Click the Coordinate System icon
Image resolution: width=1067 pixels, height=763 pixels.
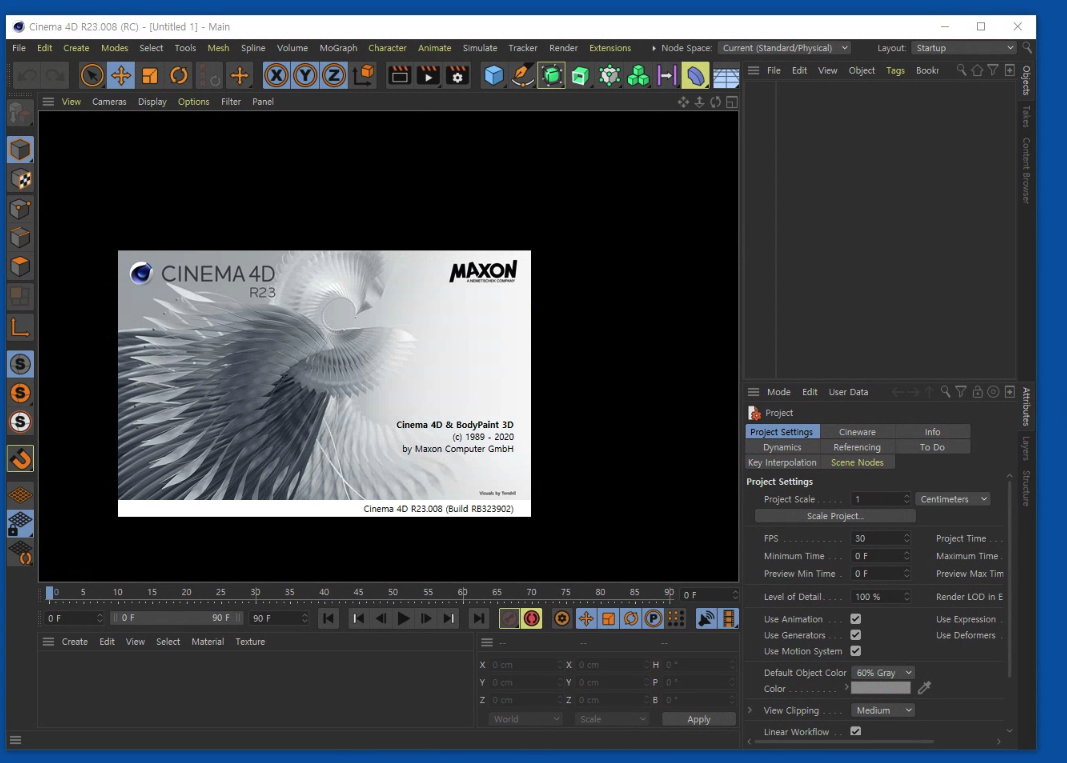364,76
